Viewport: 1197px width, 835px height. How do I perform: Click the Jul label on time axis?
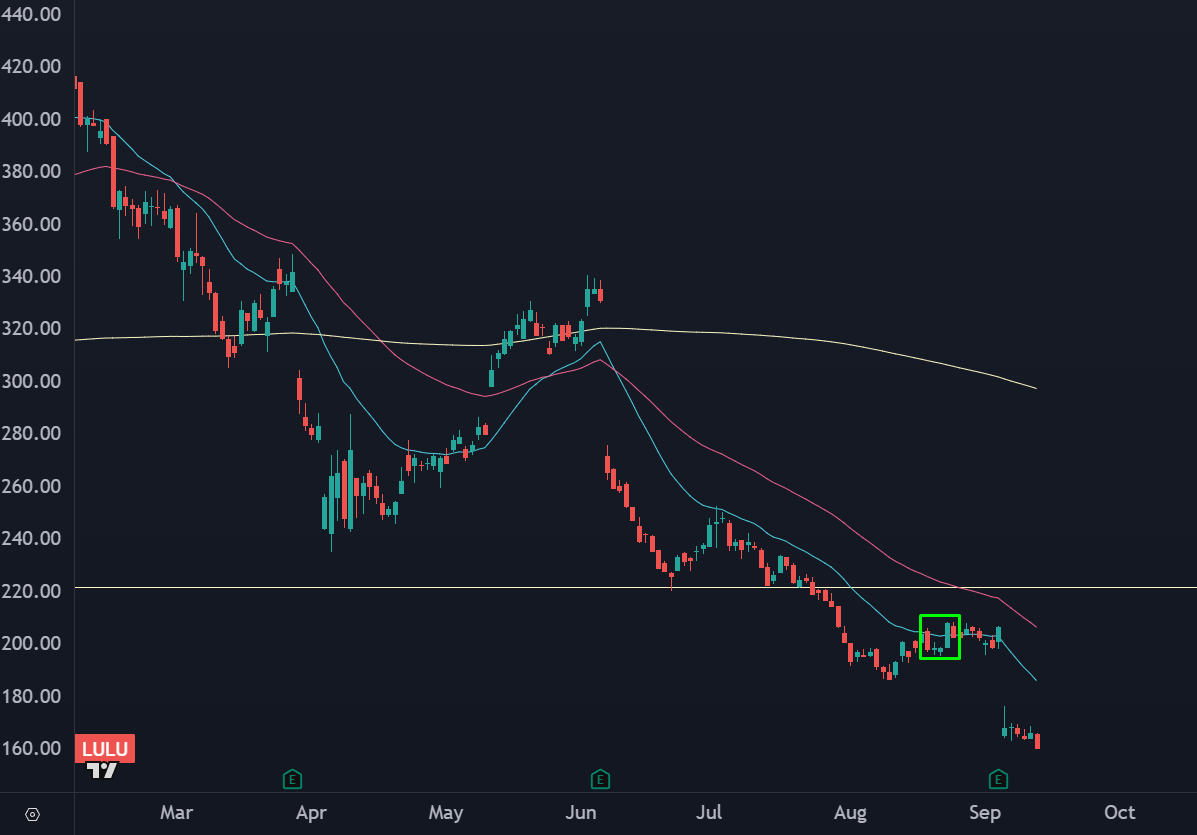(x=709, y=813)
